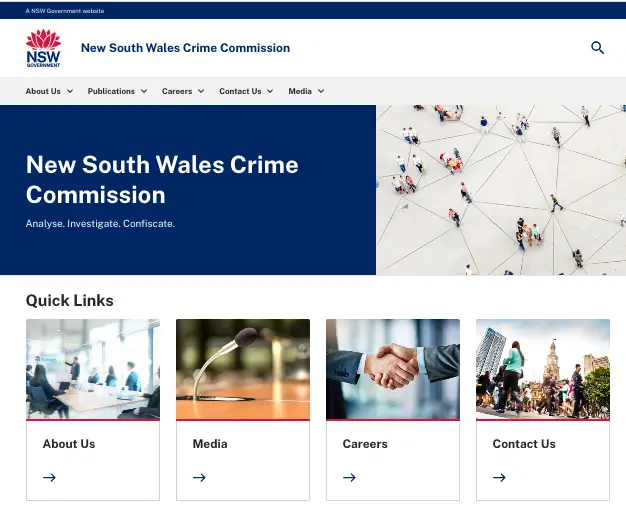Image resolution: width=626 pixels, height=518 pixels.
Task: Click the large hero heading New South Wales Crime Commission
Action: [x=162, y=180]
